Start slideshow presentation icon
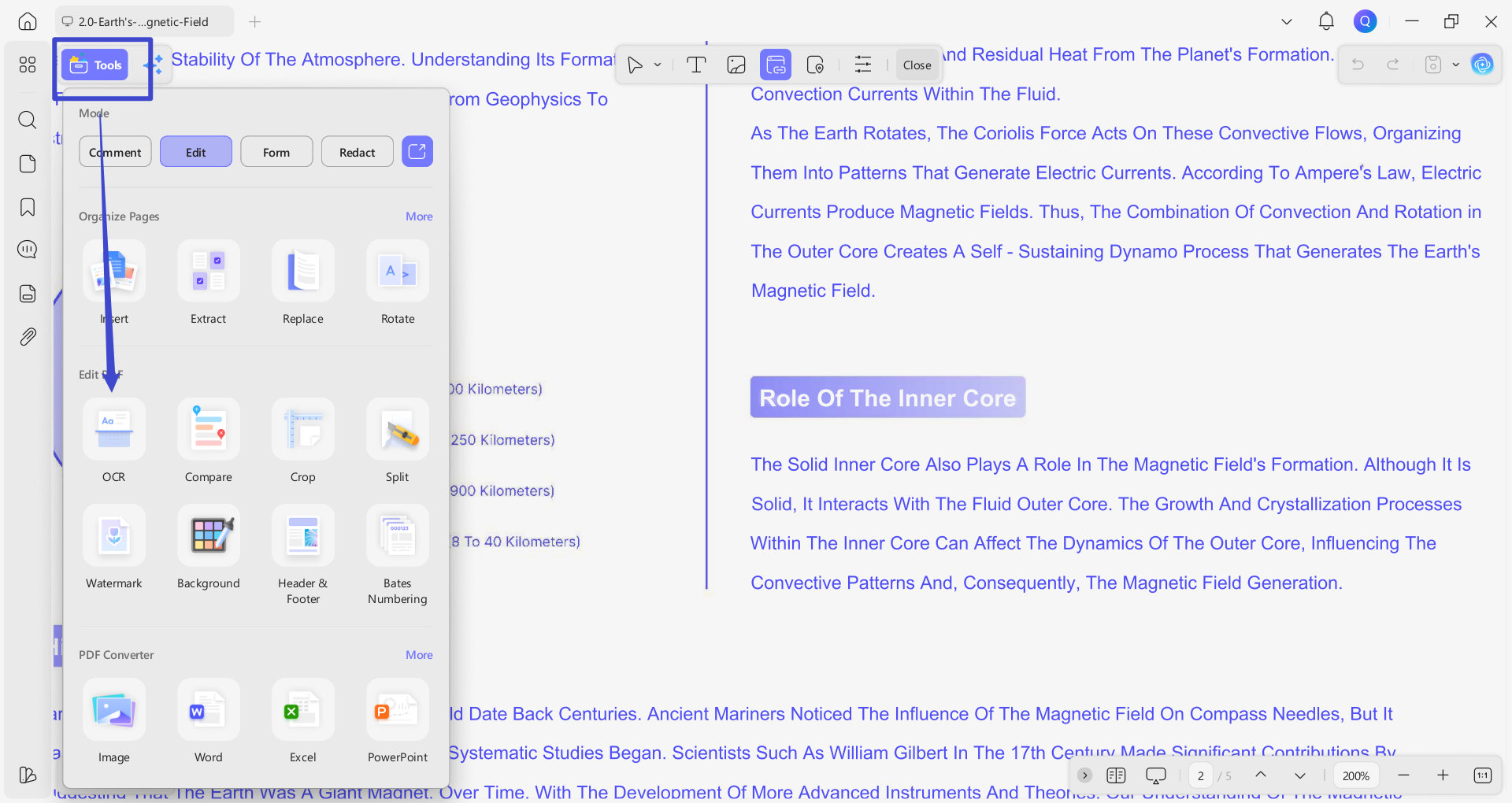Screen dimensions: 1512x803 click(1155, 775)
